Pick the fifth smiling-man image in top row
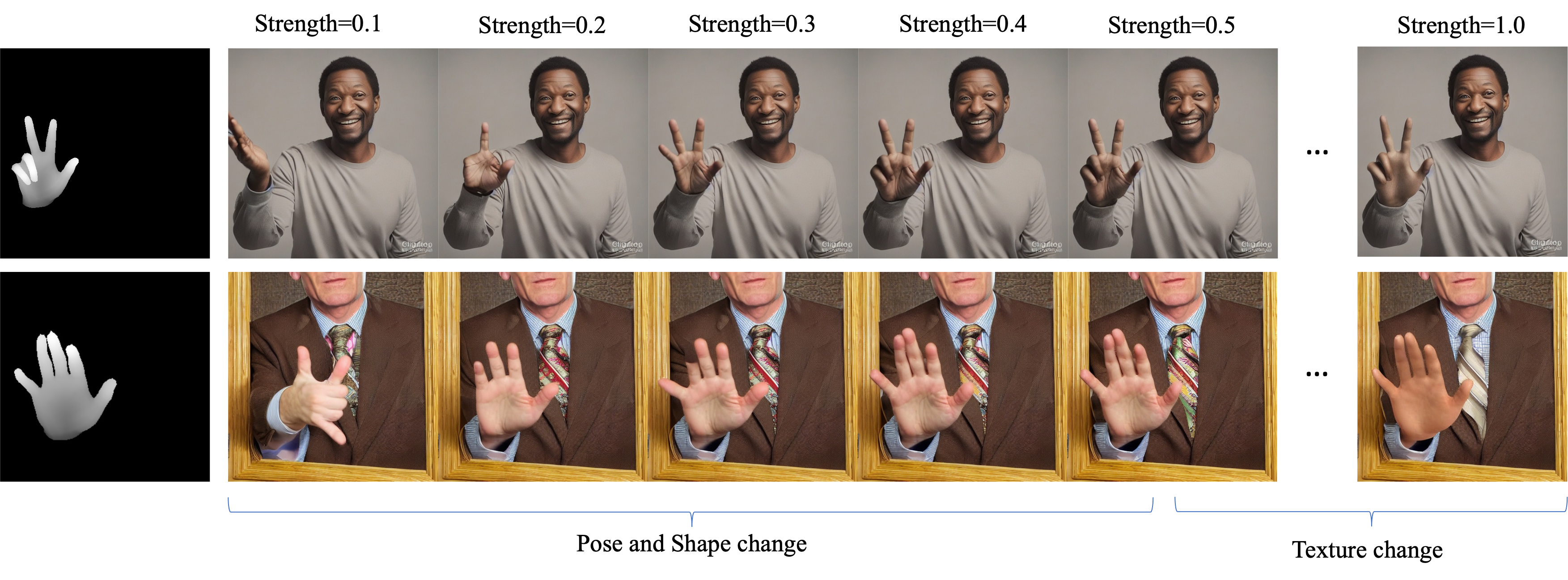Viewport: 1568px width, 580px height. [x=1173, y=153]
